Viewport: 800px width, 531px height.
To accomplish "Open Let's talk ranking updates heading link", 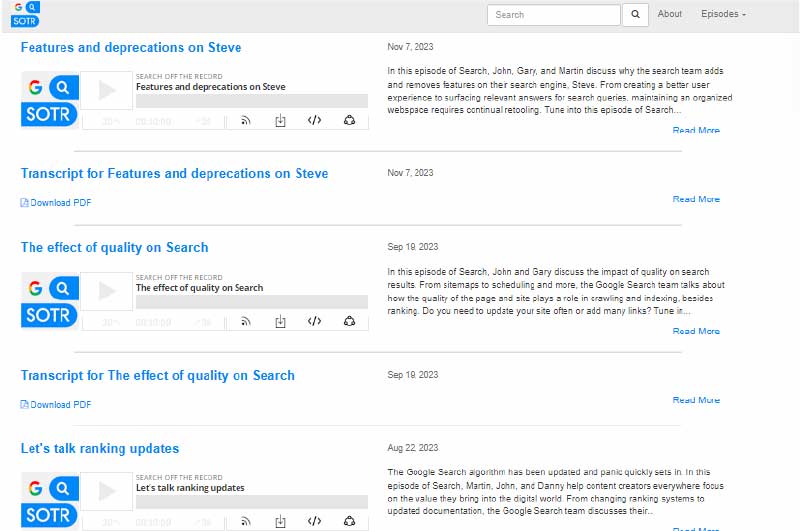I will coord(100,448).
